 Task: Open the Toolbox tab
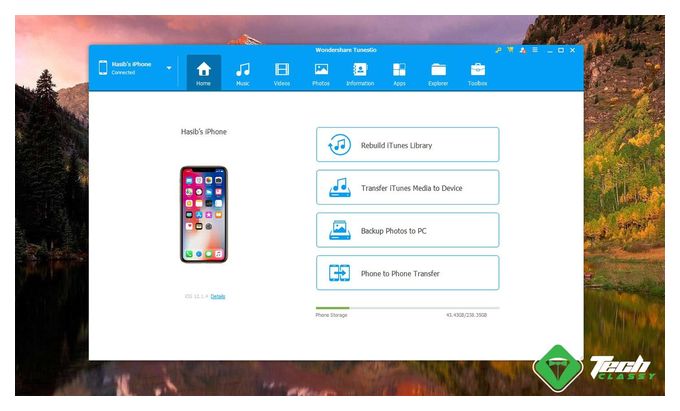477,72
